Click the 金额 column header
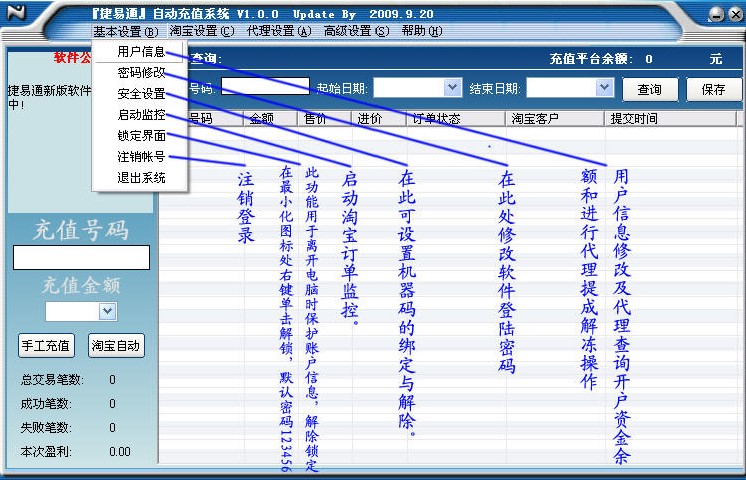Viewport: 746px width, 480px height. (270, 118)
